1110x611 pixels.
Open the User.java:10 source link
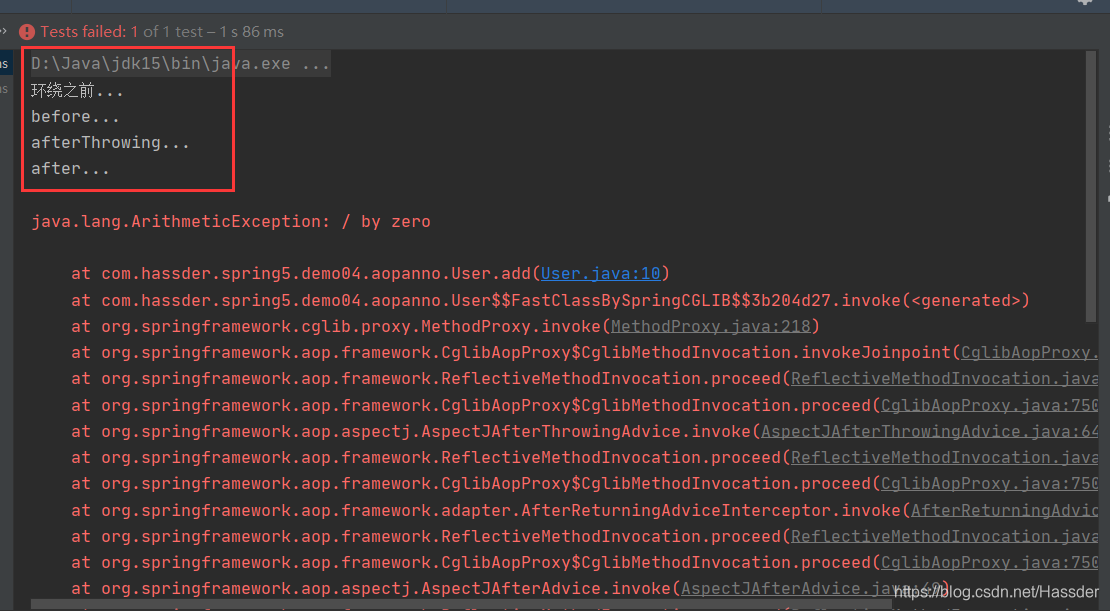click(x=600, y=274)
